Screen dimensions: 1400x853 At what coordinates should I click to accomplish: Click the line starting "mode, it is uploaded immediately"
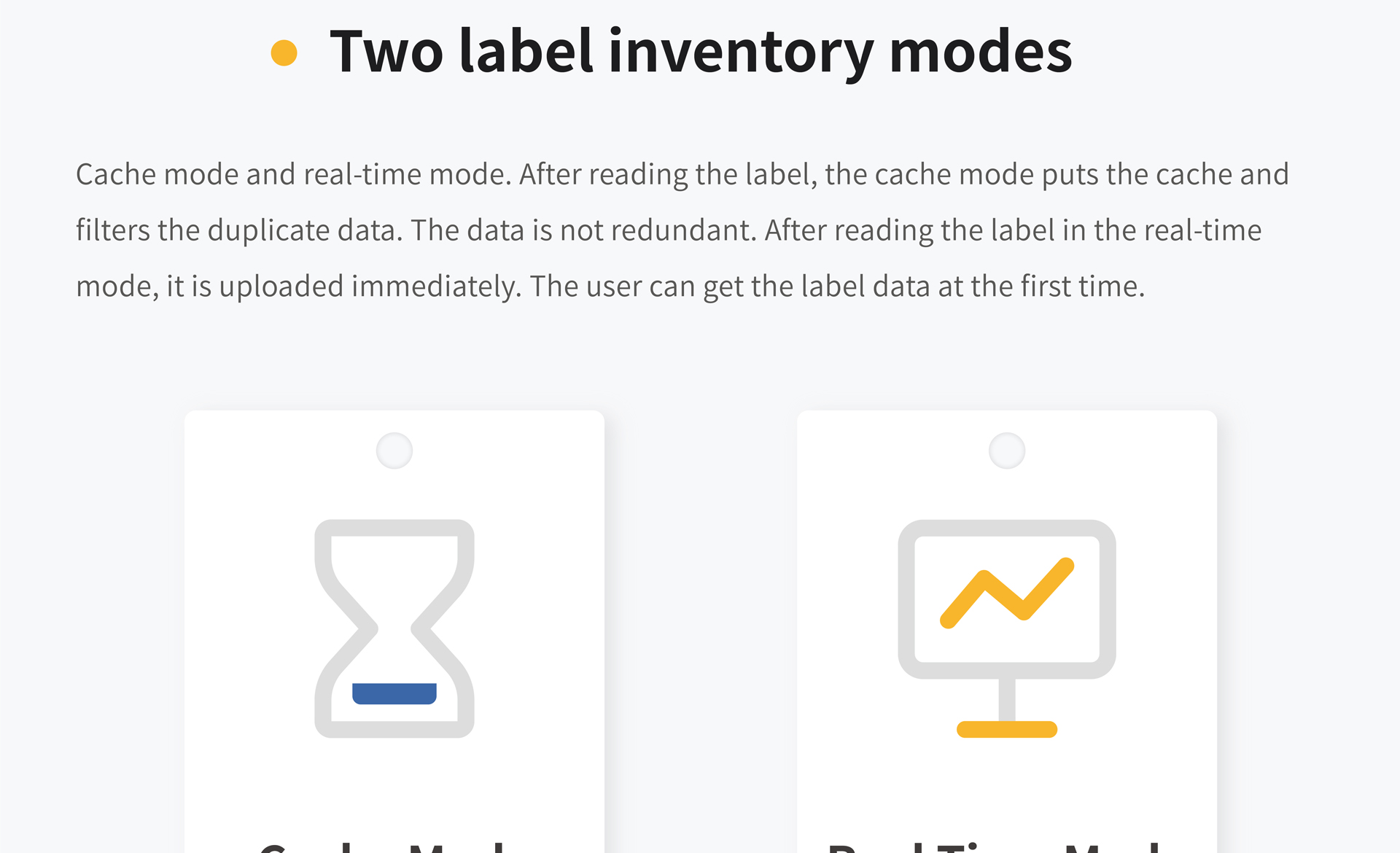pyautogui.click(x=610, y=287)
